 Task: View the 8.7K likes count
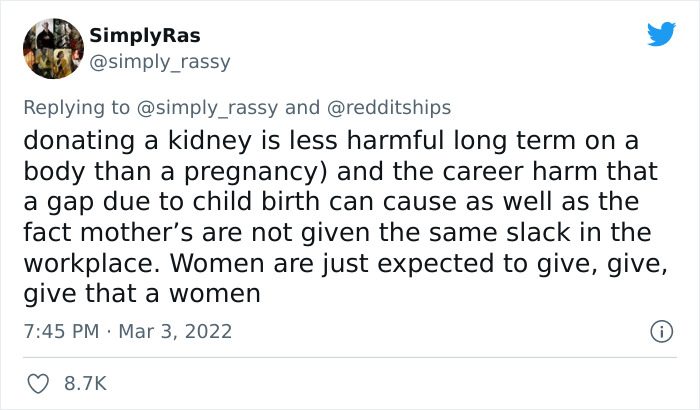(x=84, y=383)
